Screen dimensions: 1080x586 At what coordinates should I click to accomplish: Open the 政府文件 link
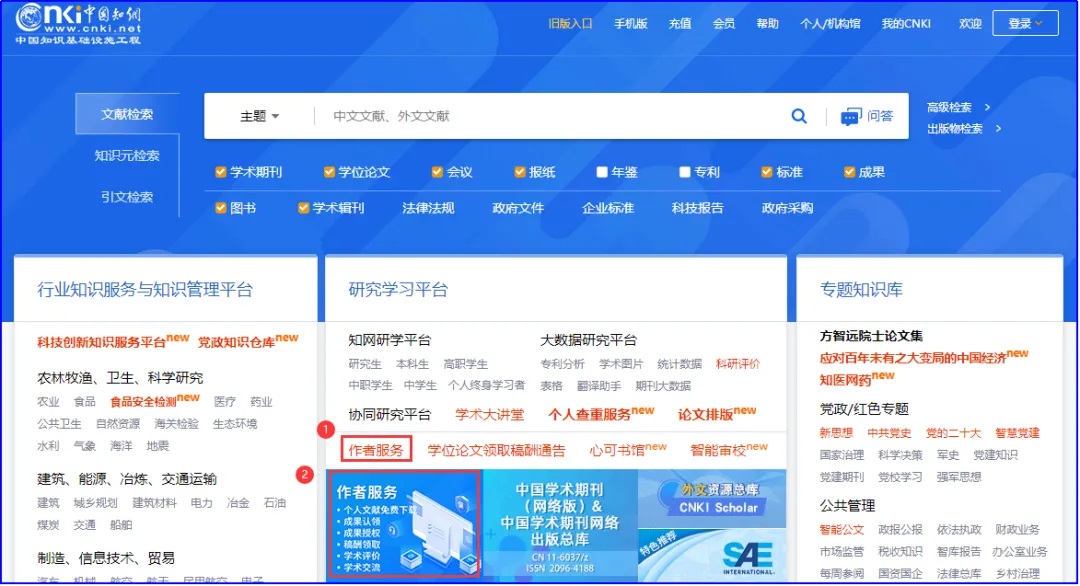518,208
